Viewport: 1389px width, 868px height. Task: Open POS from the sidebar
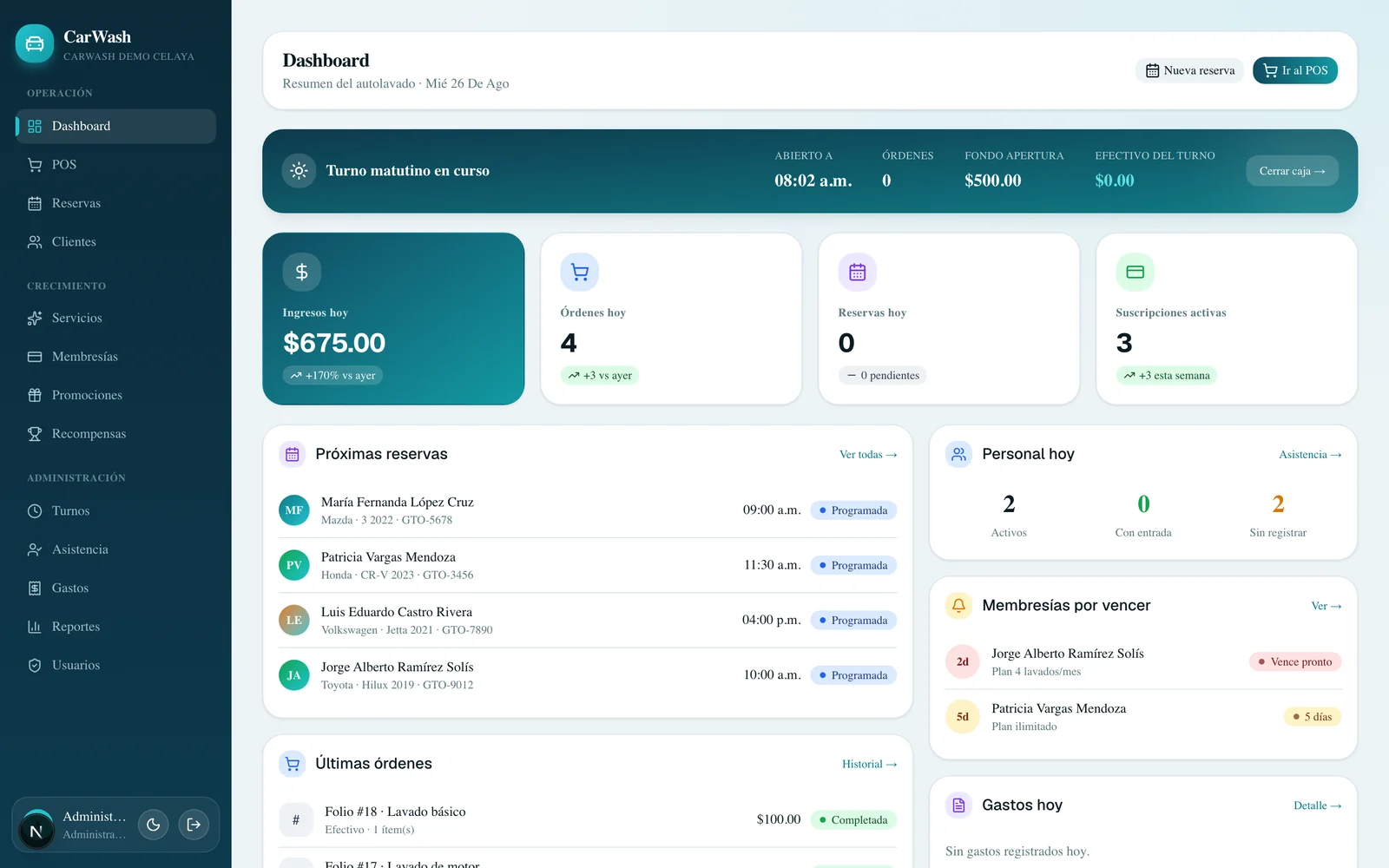[115, 165]
